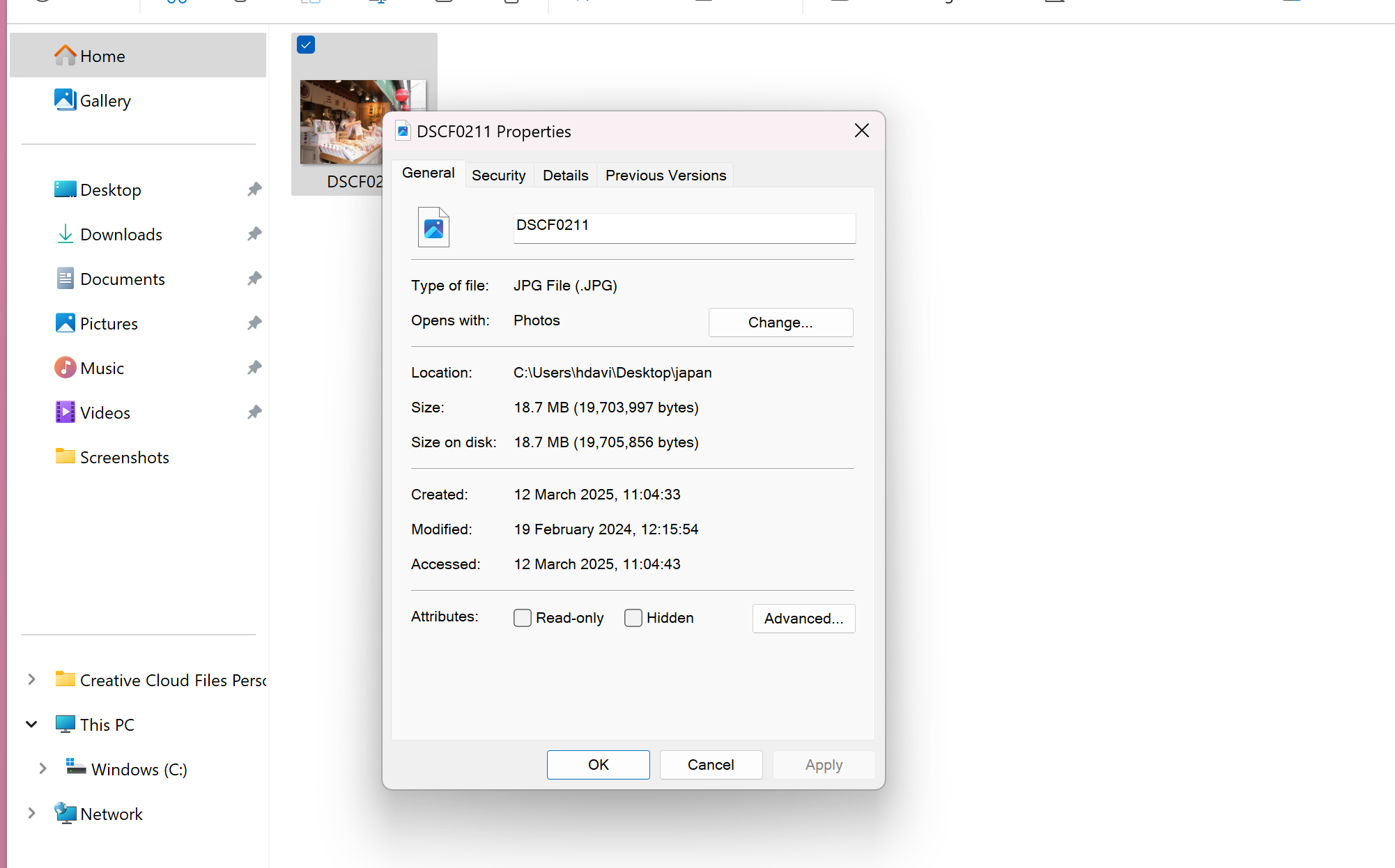
Task: Switch to the Security tab
Action: pyautogui.click(x=498, y=176)
